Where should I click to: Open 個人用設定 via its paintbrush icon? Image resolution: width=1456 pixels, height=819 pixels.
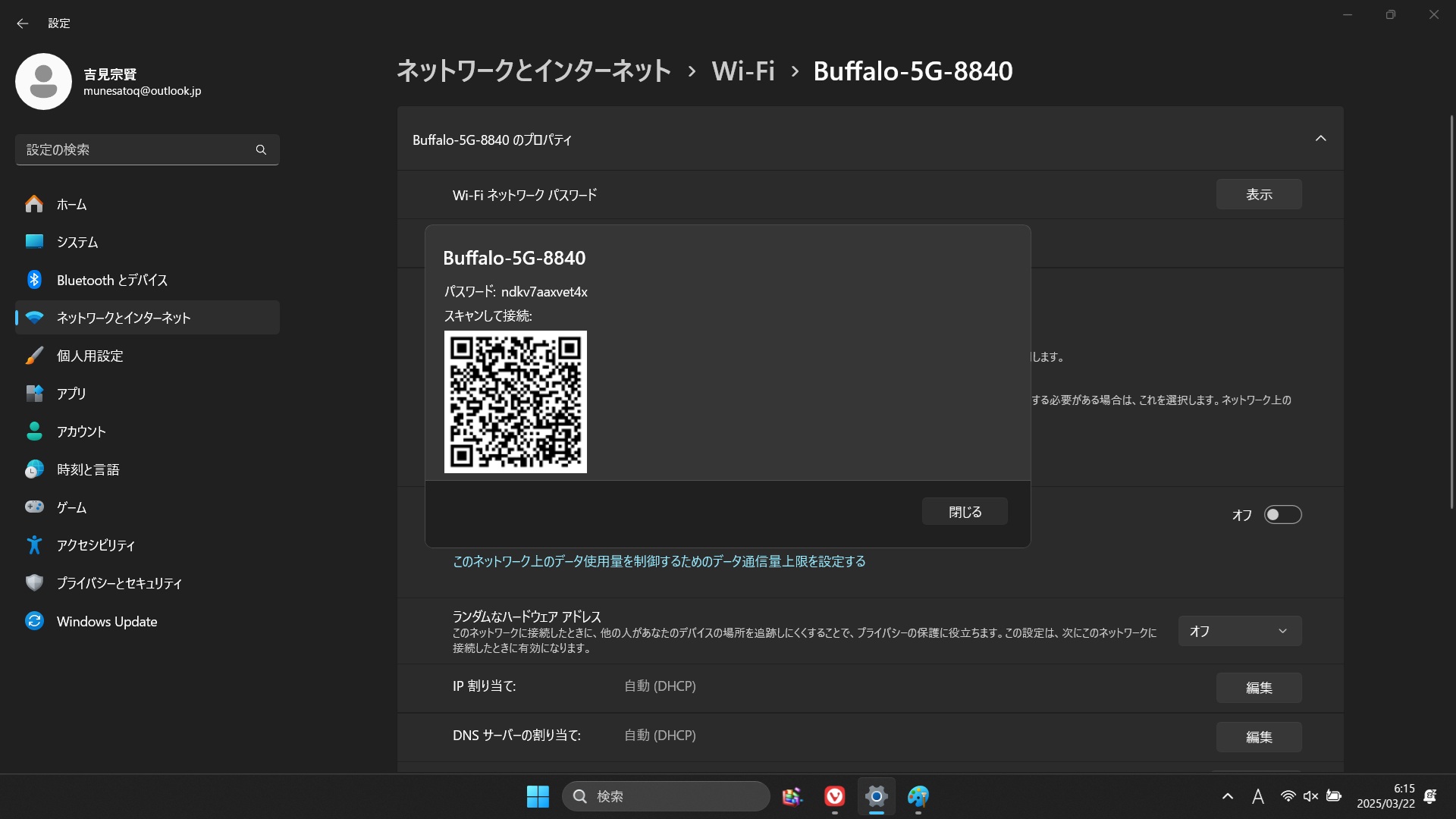(x=34, y=356)
